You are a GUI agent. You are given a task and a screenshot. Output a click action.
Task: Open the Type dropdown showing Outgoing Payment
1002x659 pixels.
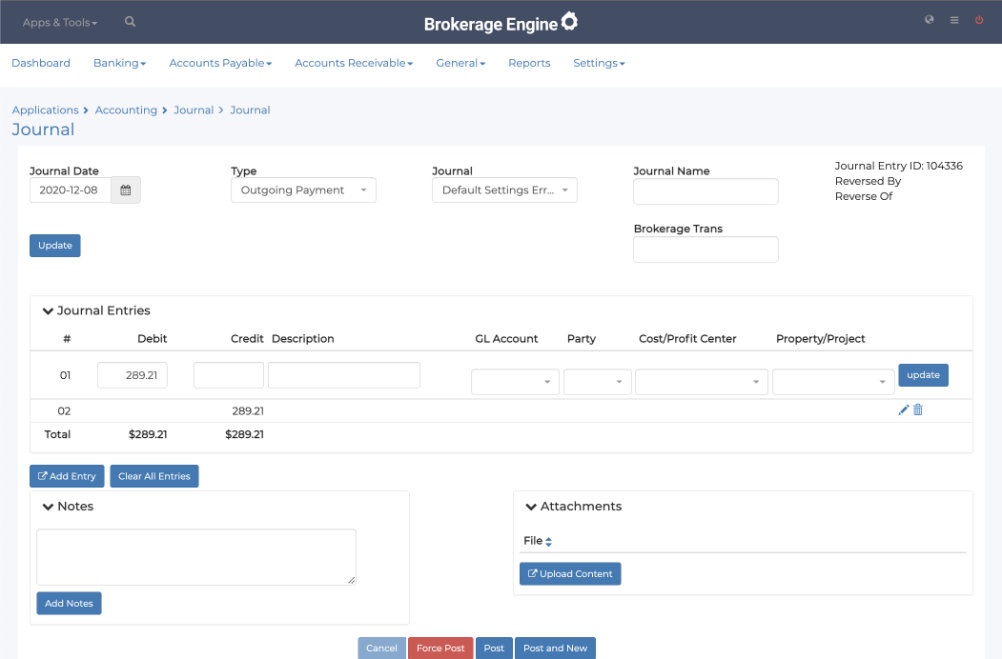304,190
